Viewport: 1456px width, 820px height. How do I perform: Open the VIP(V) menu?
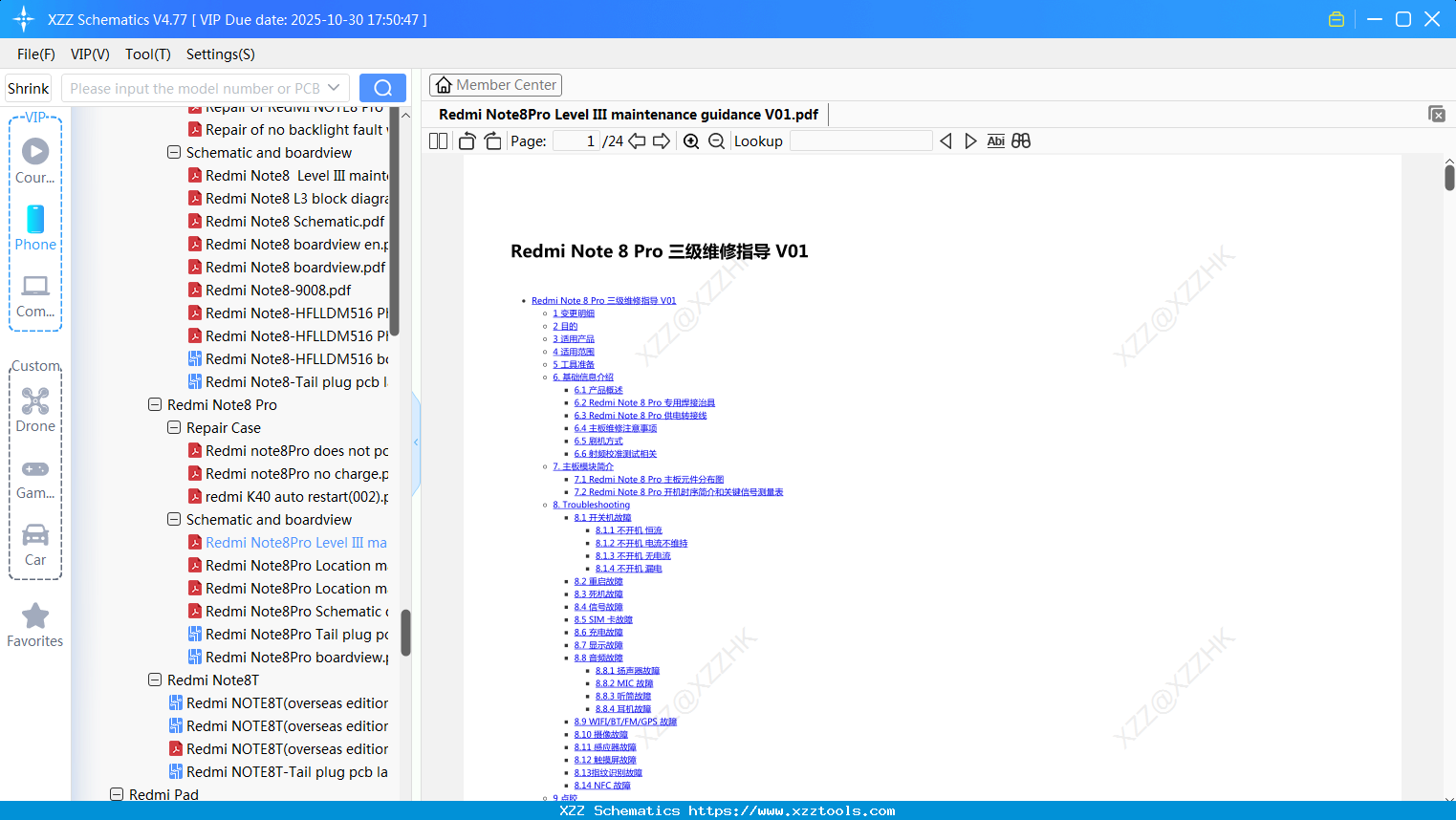click(x=90, y=54)
